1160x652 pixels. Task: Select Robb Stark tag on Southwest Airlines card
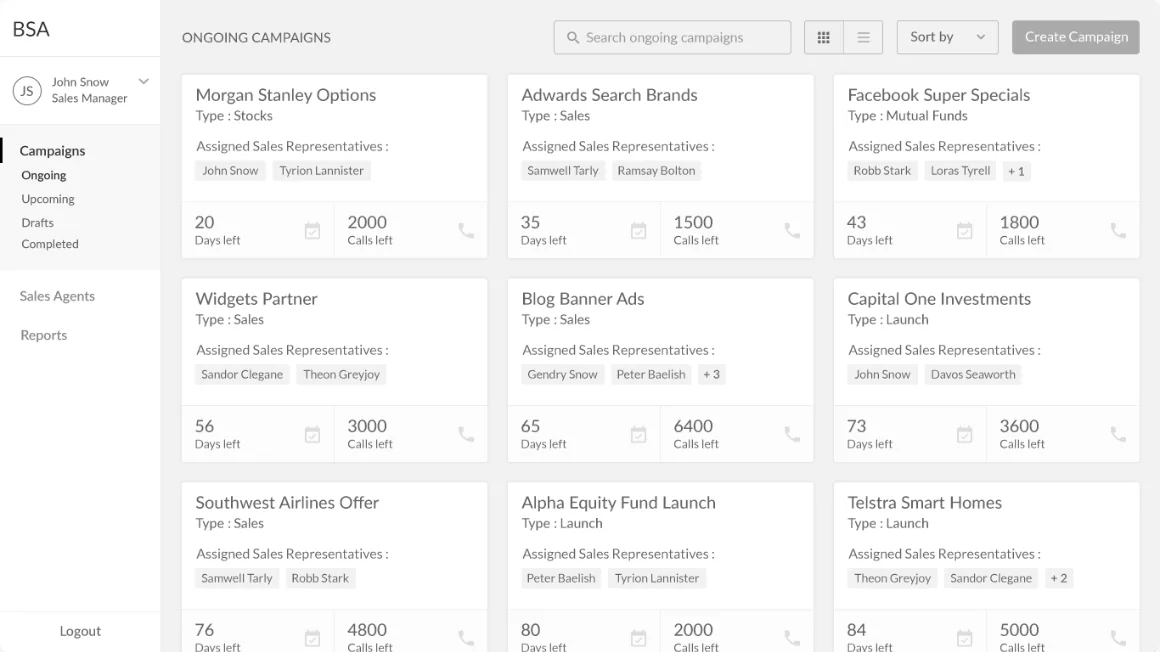coord(320,578)
